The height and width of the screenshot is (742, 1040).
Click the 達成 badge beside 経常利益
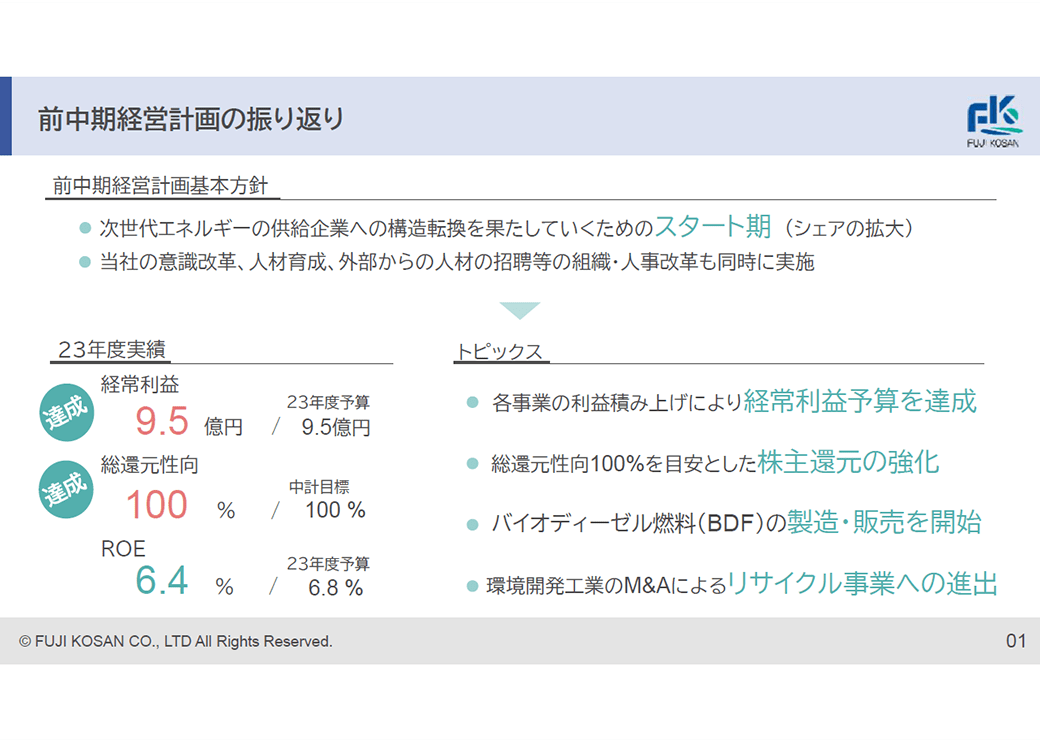coord(67,413)
